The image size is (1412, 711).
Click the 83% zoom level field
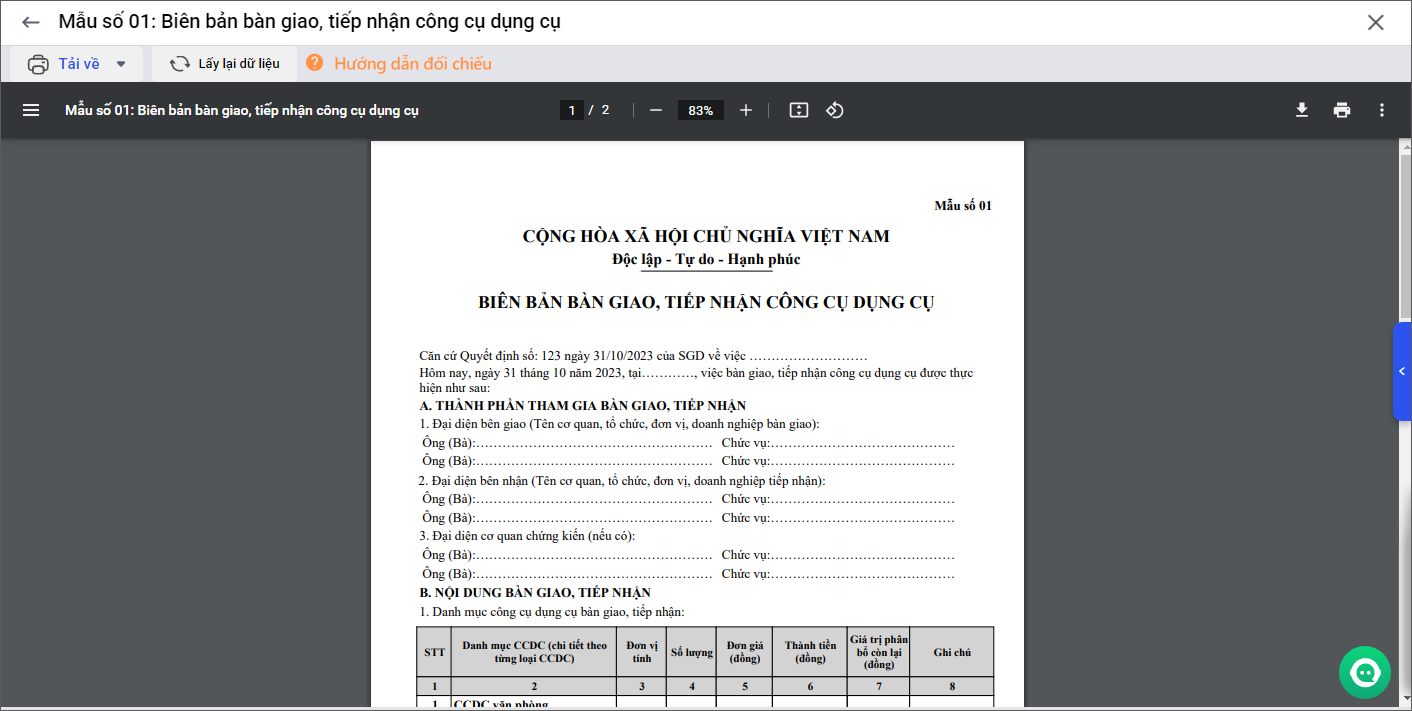click(700, 110)
